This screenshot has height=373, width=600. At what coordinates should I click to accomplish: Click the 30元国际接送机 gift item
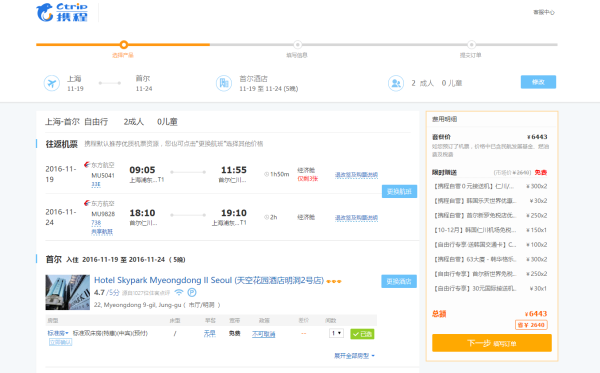coord(491,288)
